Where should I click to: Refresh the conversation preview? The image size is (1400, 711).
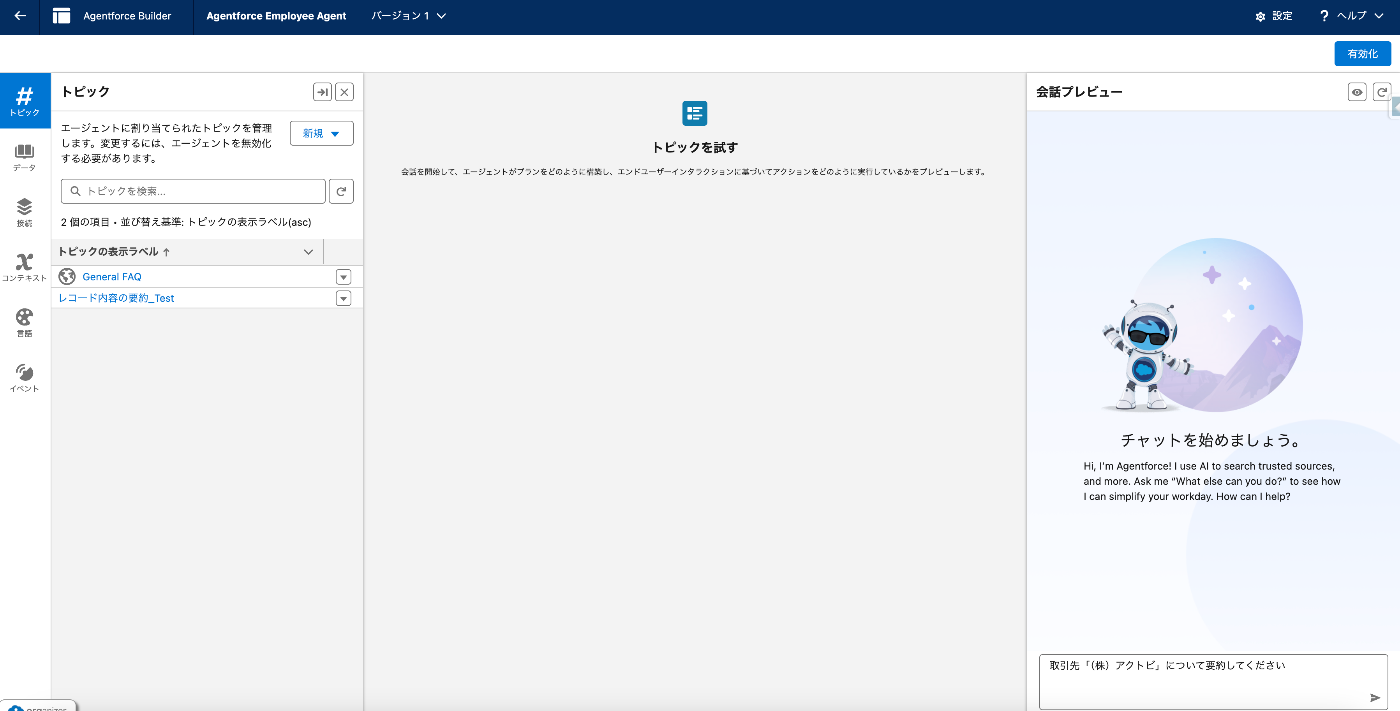click(1382, 92)
